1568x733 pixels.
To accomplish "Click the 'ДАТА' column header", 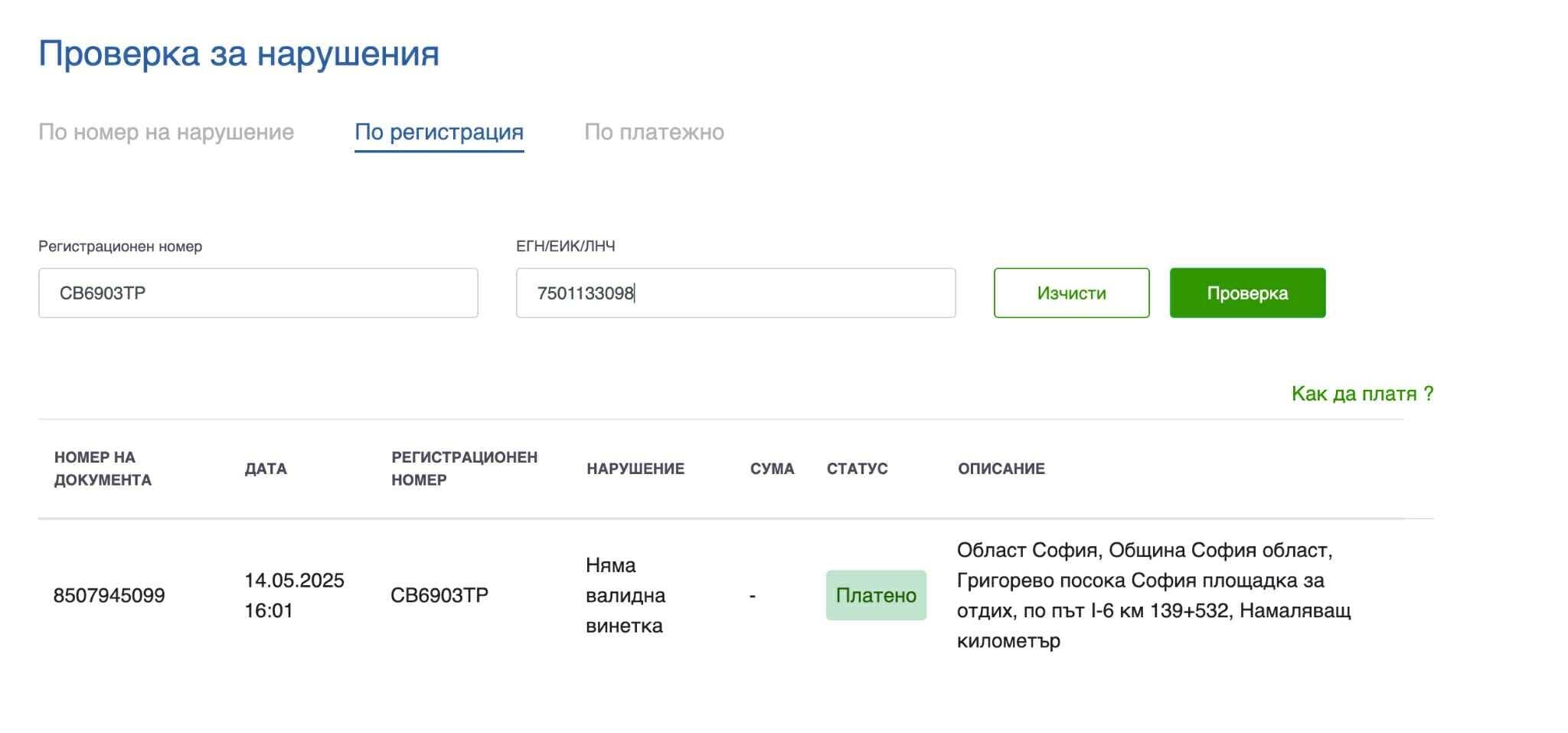I will (266, 469).
